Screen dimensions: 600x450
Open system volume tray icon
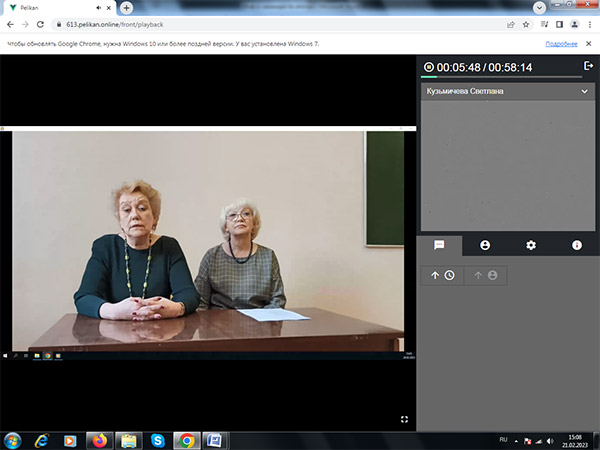pyautogui.click(x=550, y=441)
